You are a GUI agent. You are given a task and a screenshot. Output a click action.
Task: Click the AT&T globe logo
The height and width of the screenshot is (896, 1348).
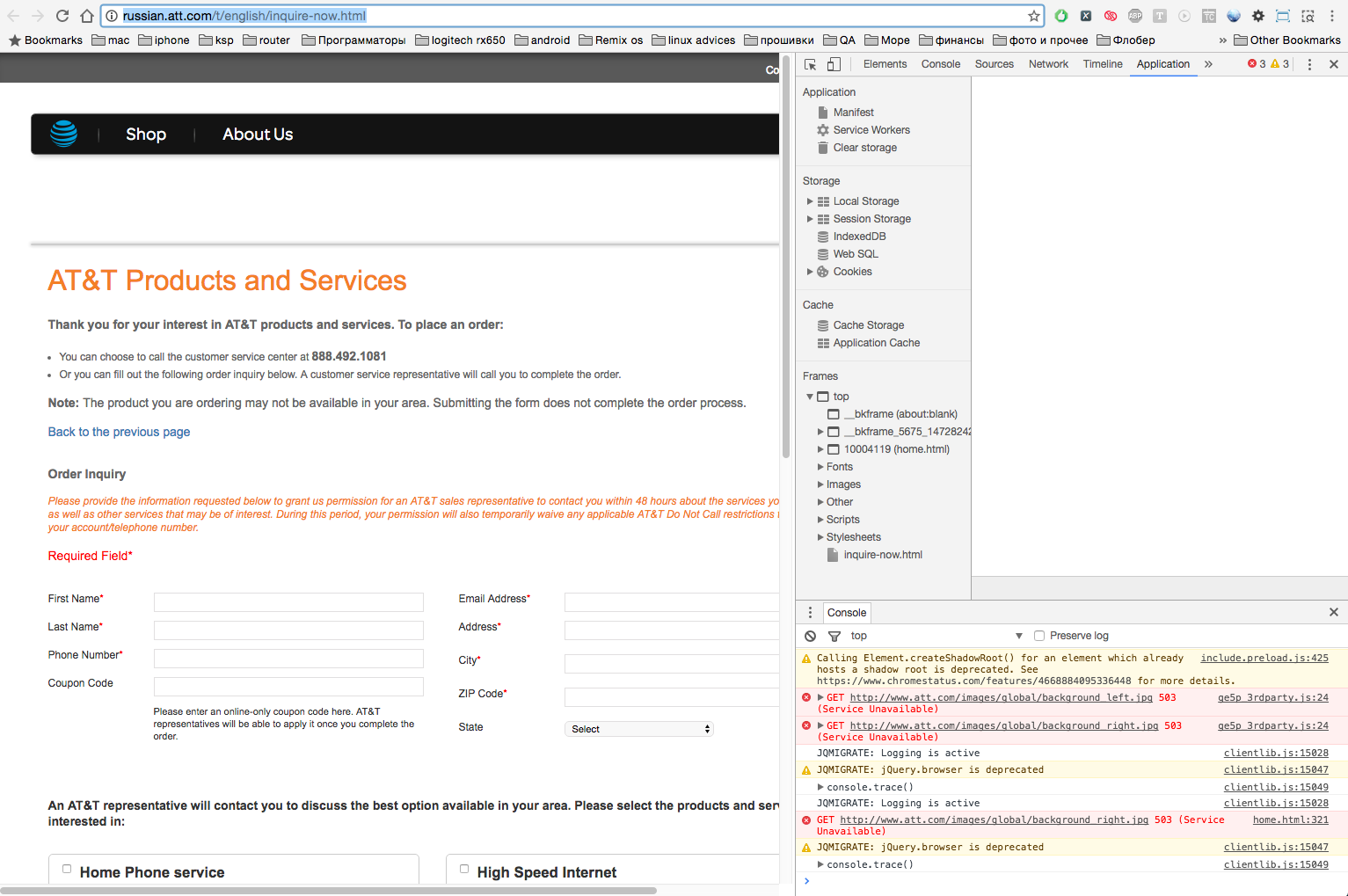[63, 134]
